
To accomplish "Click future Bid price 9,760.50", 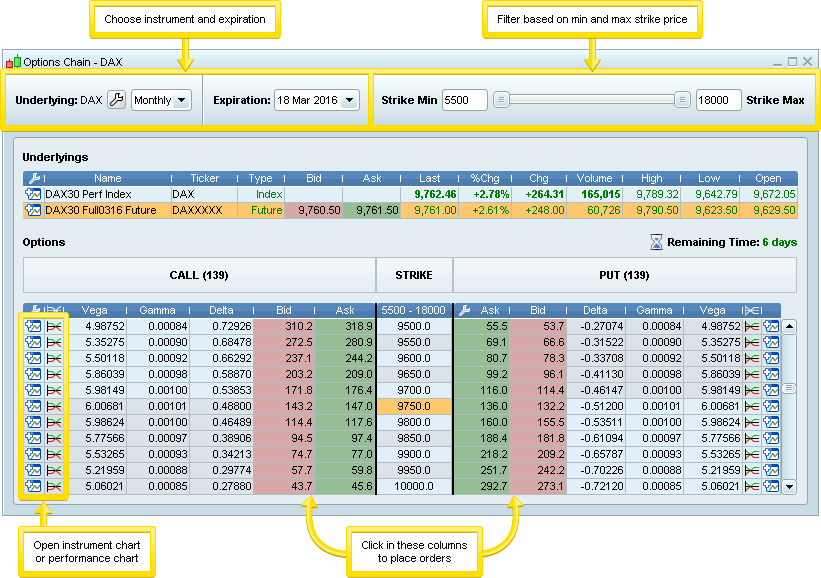I will tap(313, 210).
